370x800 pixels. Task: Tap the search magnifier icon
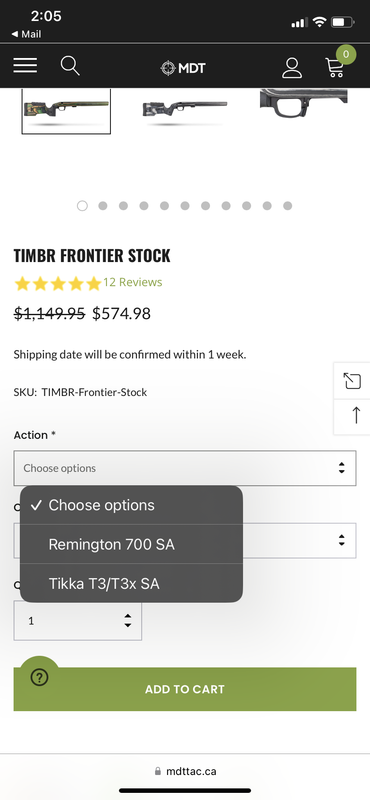[x=70, y=66]
